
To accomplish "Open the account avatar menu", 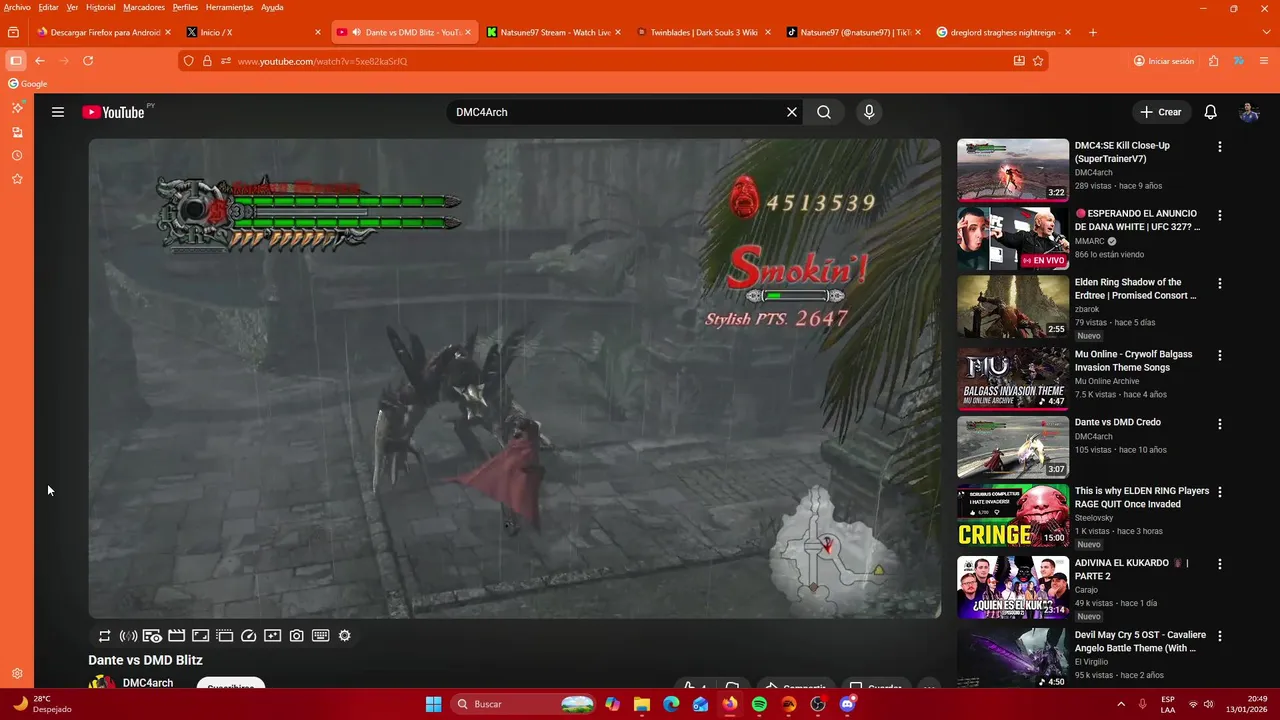I will 1249,112.
